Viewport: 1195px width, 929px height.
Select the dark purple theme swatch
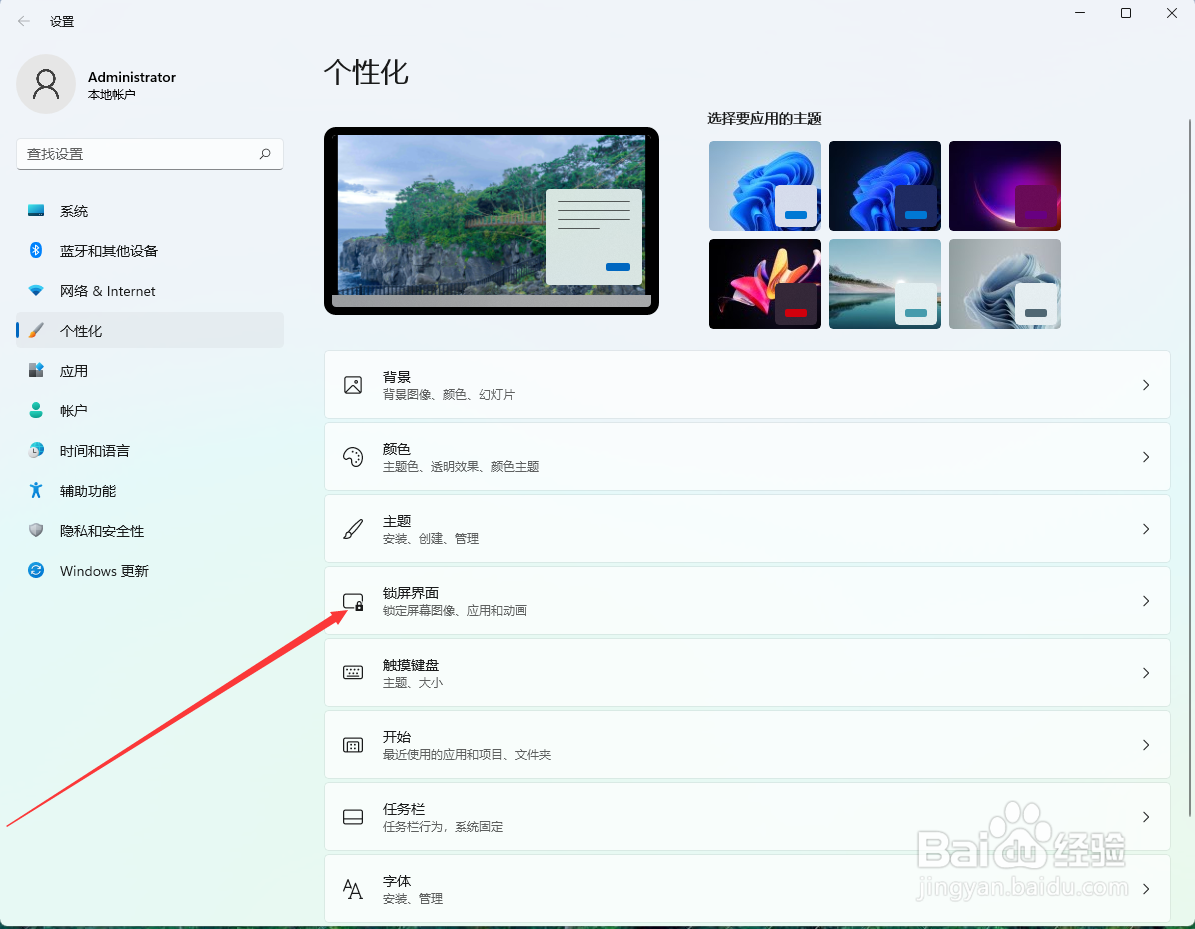point(1004,185)
